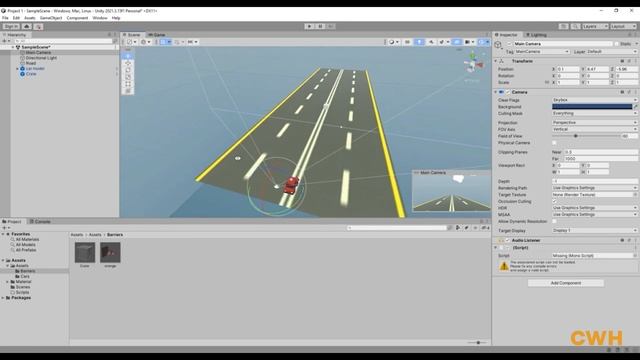Image resolution: width=640 pixels, height=360 pixels.
Task: Click the cloud services icon
Action: pyautogui.click(x=27, y=27)
